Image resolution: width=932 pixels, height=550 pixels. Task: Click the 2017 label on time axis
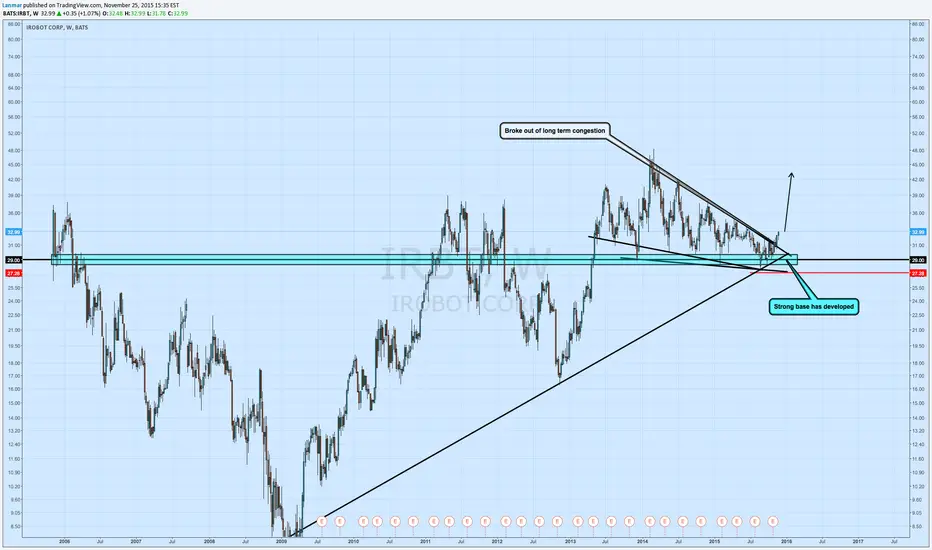coord(858,542)
